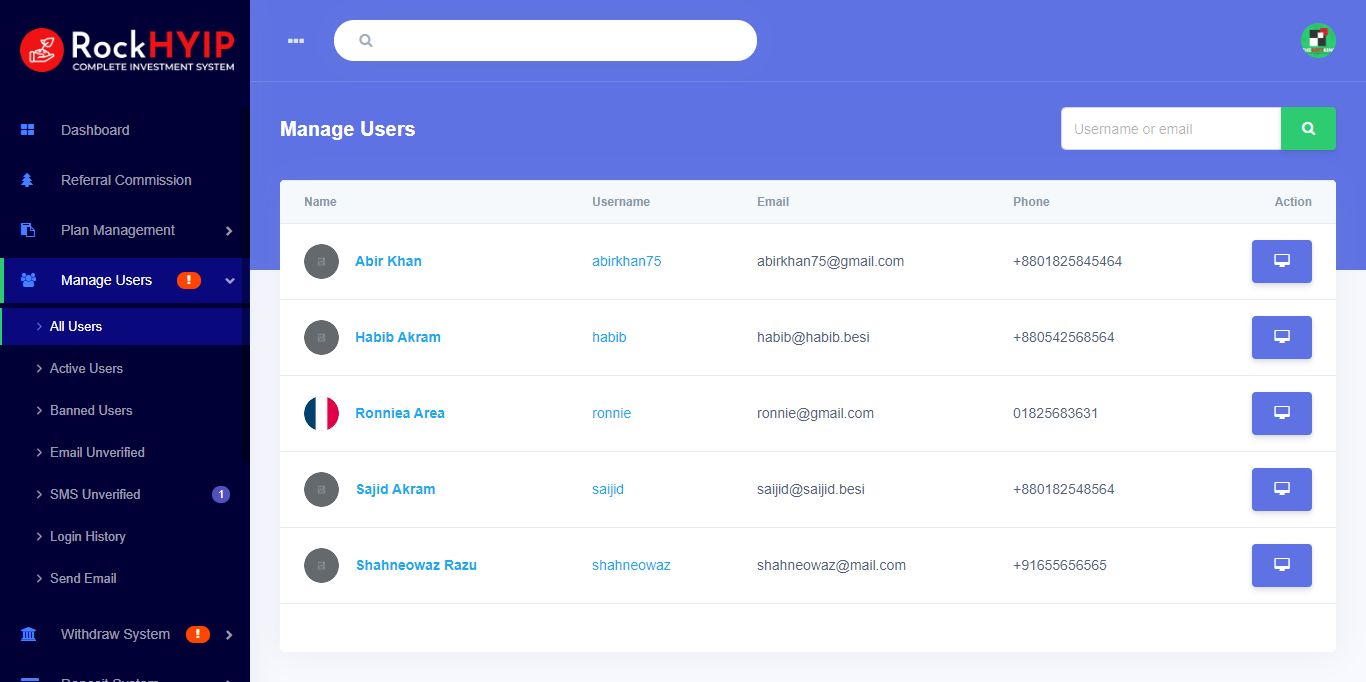Select Active Users in sidebar

coord(86,368)
